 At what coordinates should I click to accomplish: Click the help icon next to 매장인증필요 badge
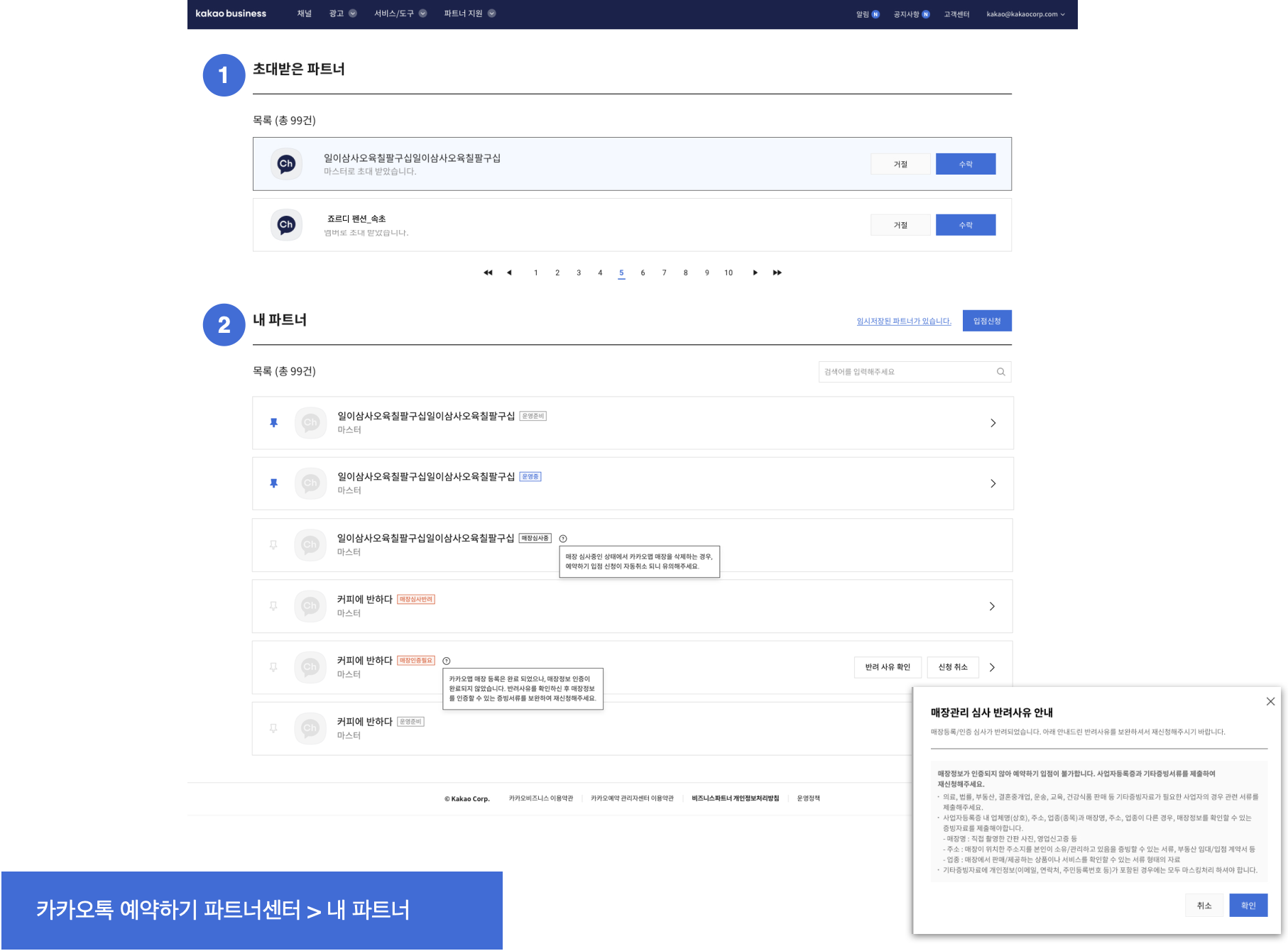447,661
